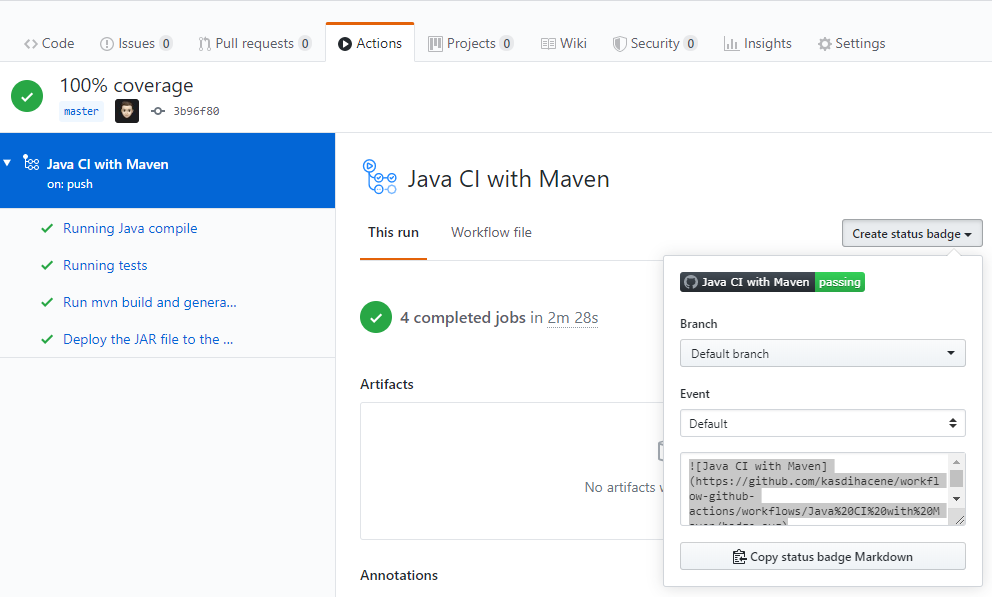Open the Issues tab
992x597 pixels.
[x=135, y=43]
